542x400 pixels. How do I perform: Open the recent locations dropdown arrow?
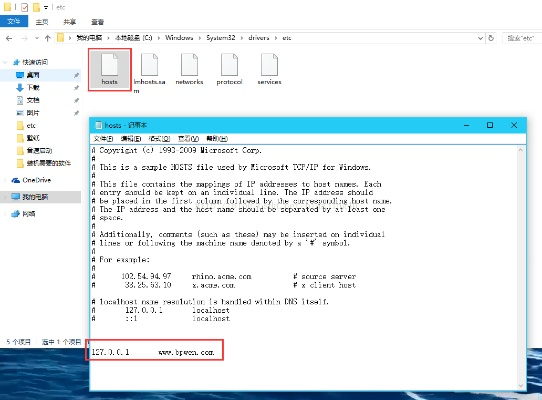pos(37,38)
